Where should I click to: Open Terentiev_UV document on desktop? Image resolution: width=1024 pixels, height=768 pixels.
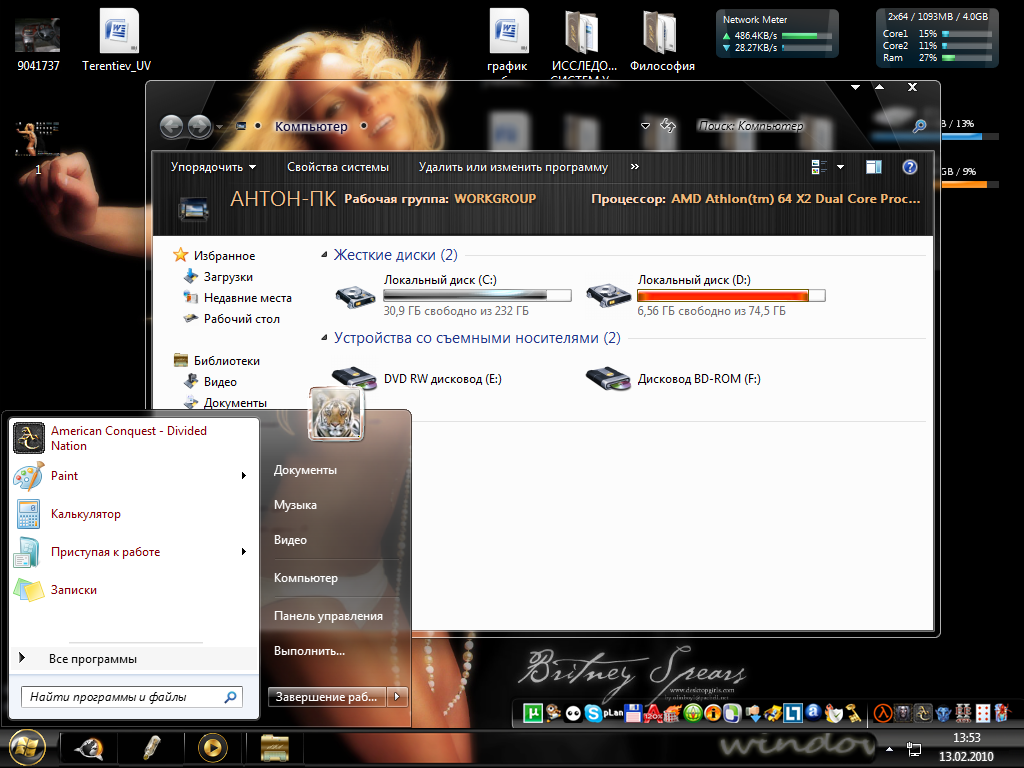tap(117, 40)
